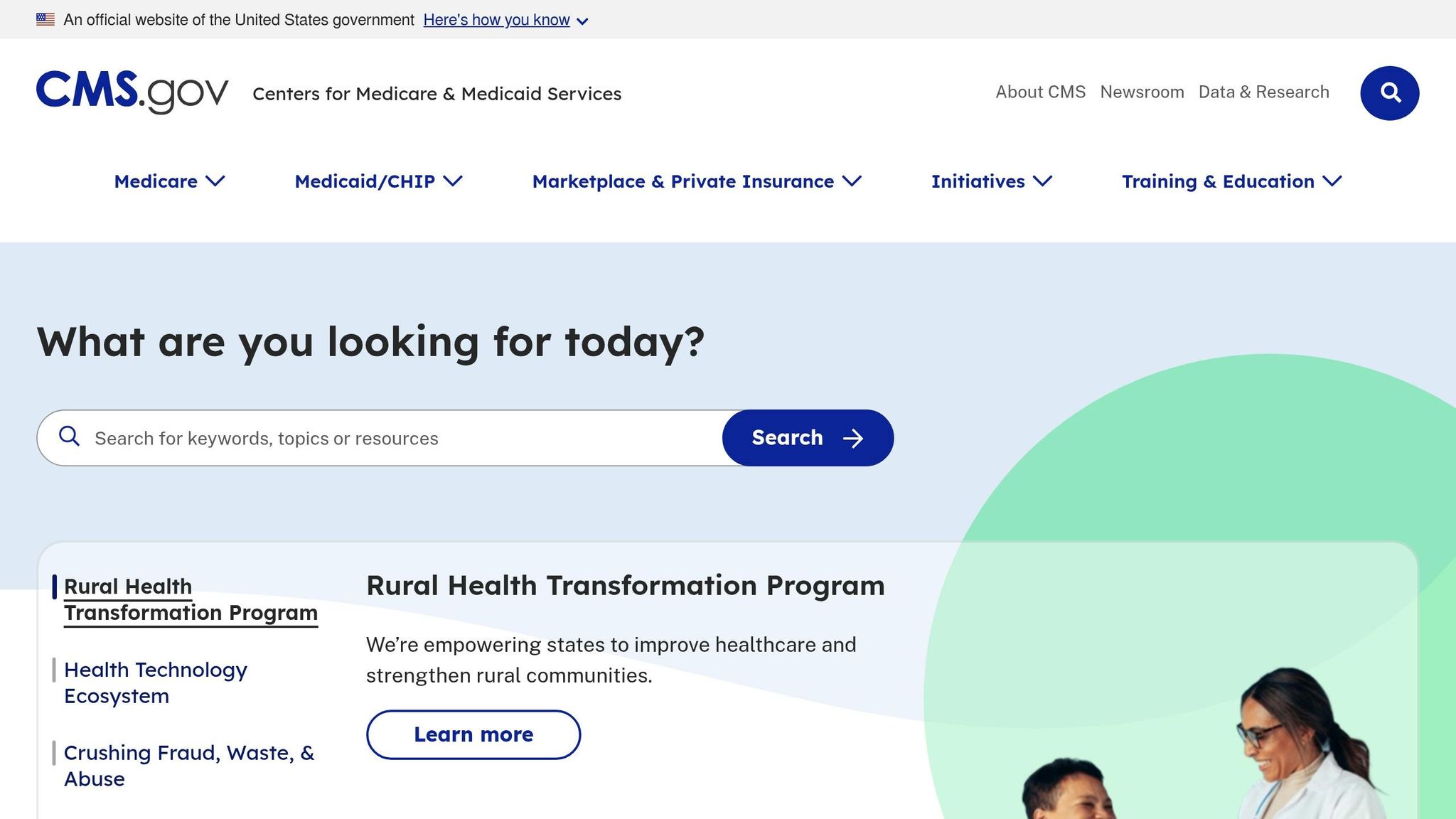Viewport: 1456px width, 819px height.
Task: Click the CMS.gov logo
Action: [132, 92]
